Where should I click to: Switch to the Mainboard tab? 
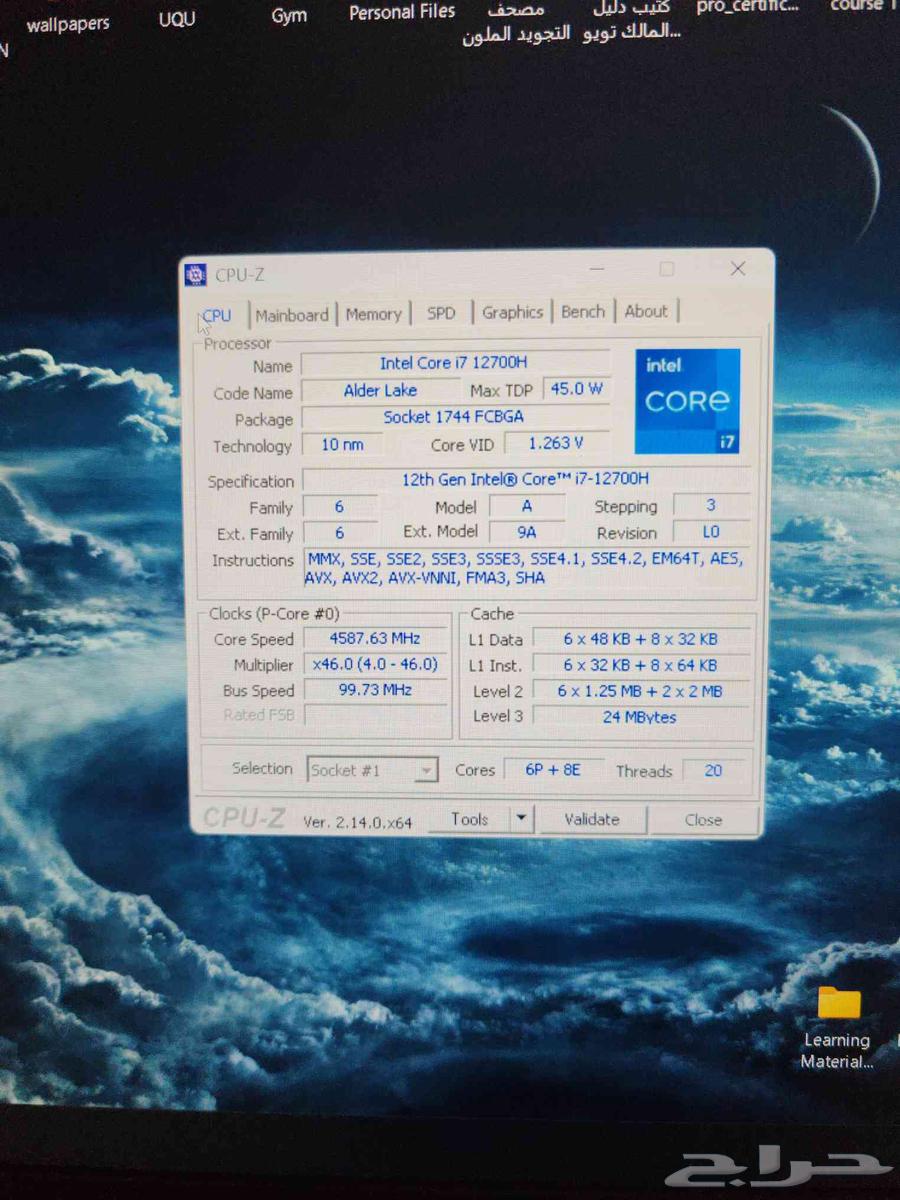[x=292, y=315]
